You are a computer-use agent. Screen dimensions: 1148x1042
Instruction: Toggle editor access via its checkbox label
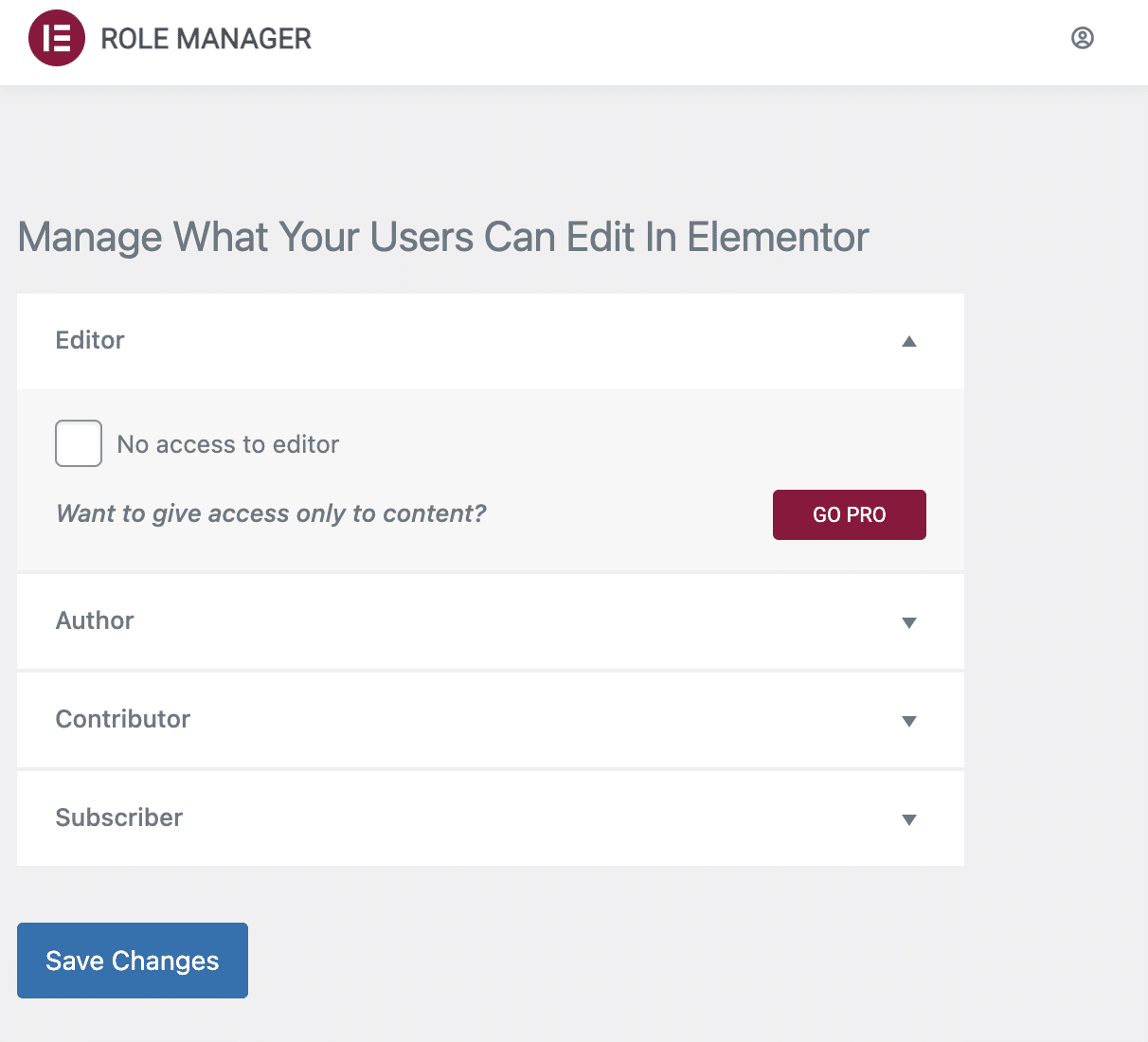pyautogui.click(x=226, y=443)
